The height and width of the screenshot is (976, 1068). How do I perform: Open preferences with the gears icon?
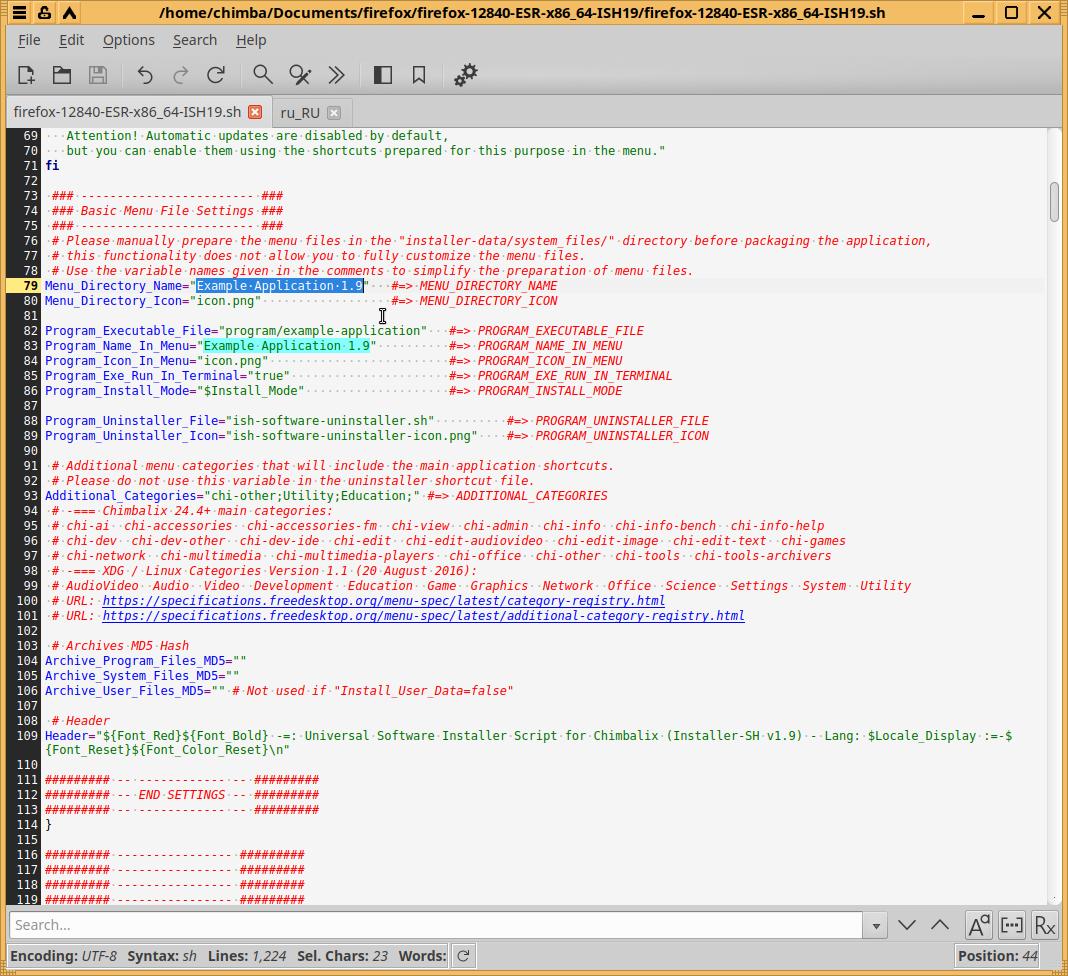[x=466, y=75]
